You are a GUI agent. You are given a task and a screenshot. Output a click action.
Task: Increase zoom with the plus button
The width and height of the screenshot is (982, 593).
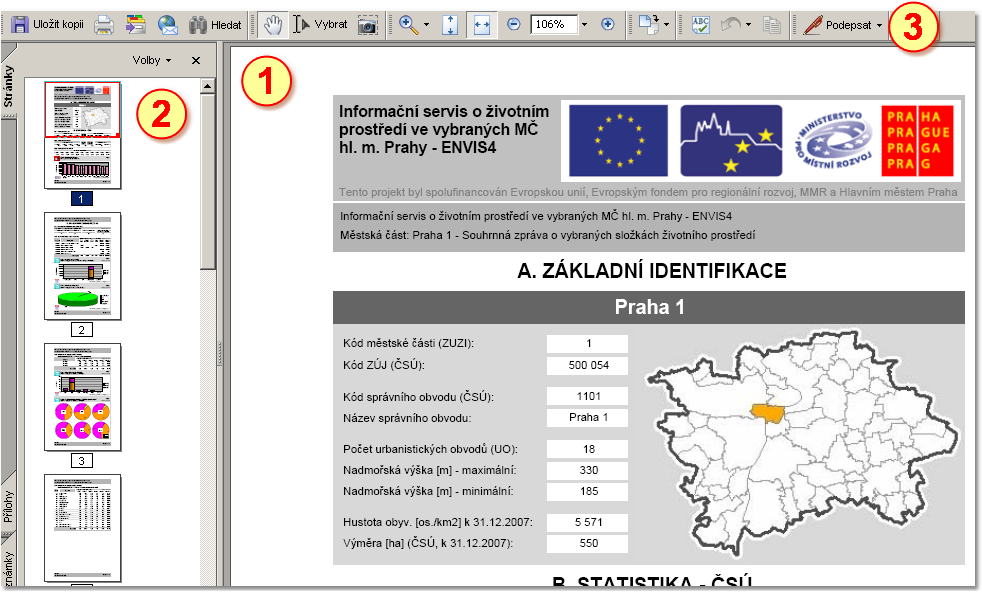click(607, 25)
